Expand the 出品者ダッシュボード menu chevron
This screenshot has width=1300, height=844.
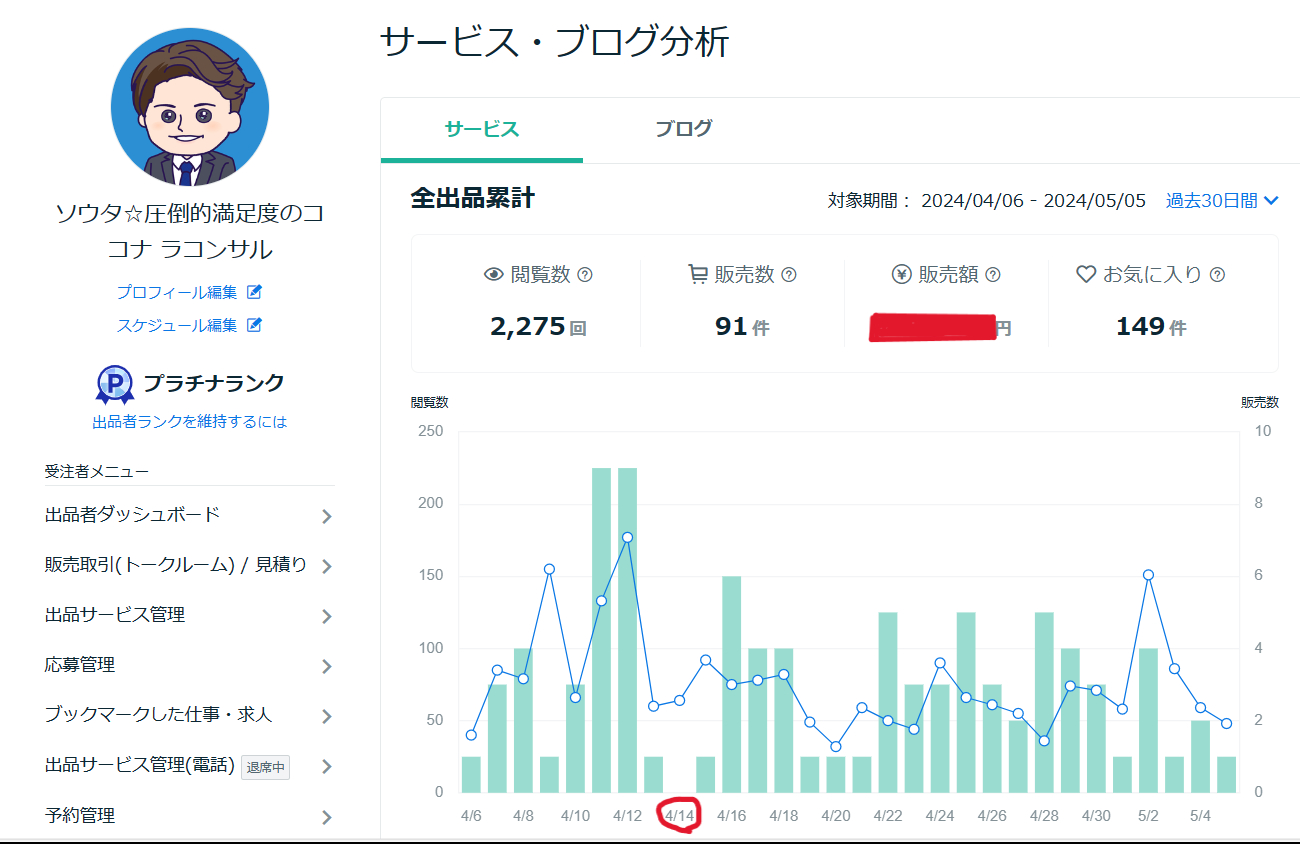click(327, 516)
